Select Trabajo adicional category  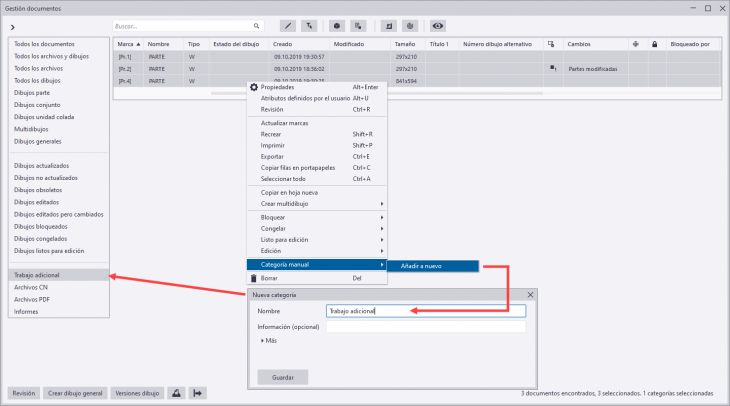[x=59, y=275]
